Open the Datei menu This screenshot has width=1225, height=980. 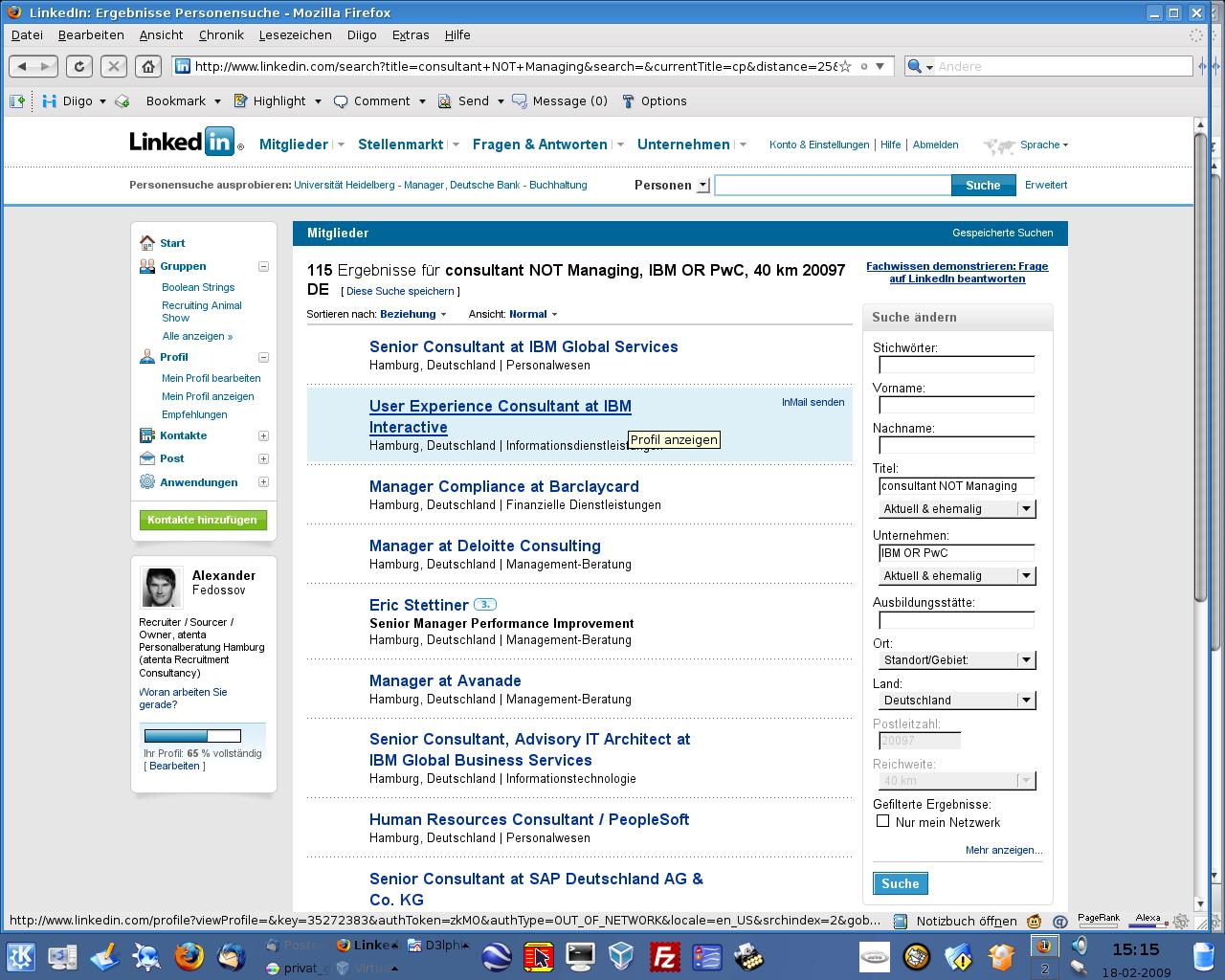coord(27,34)
